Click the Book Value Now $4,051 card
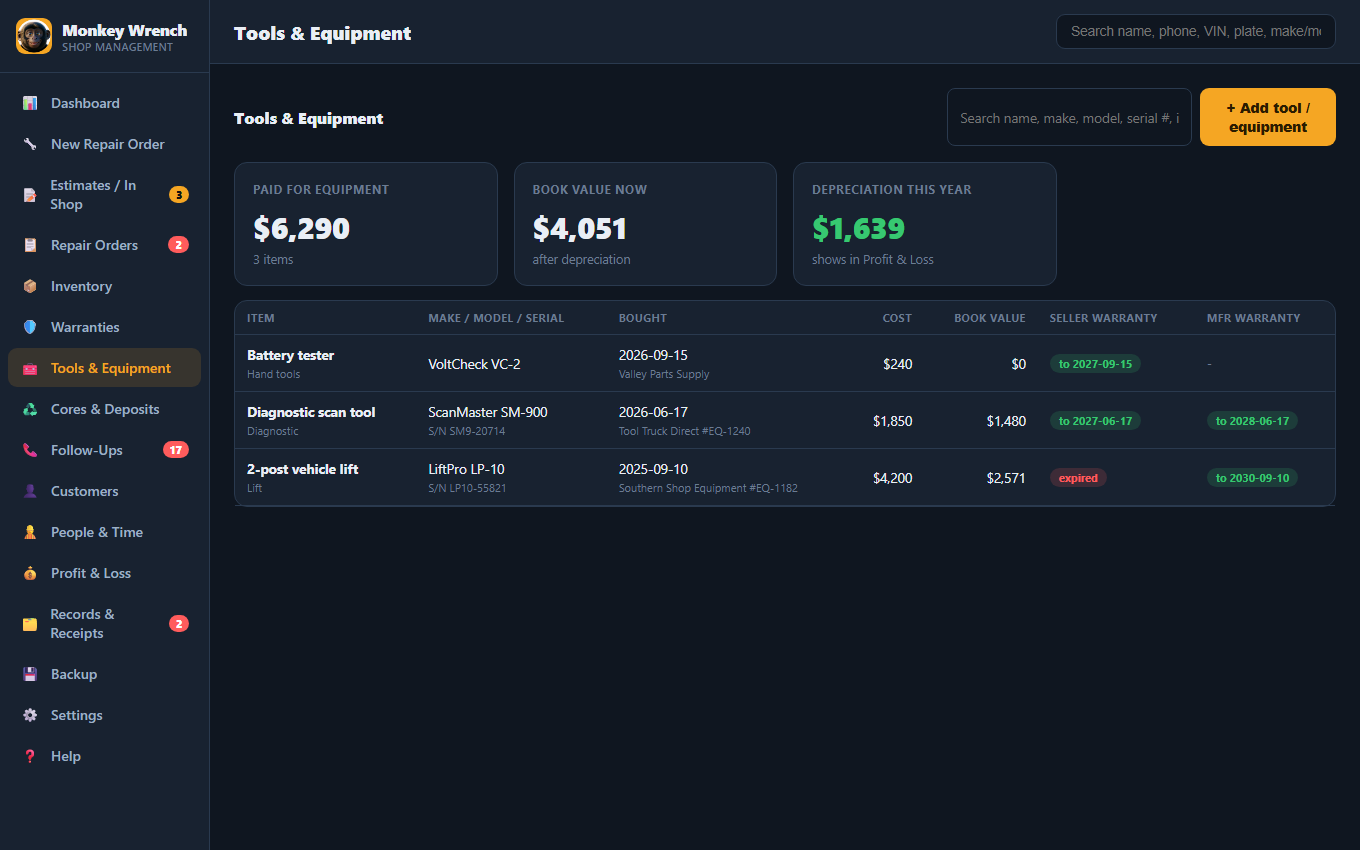 pyautogui.click(x=645, y=224)
